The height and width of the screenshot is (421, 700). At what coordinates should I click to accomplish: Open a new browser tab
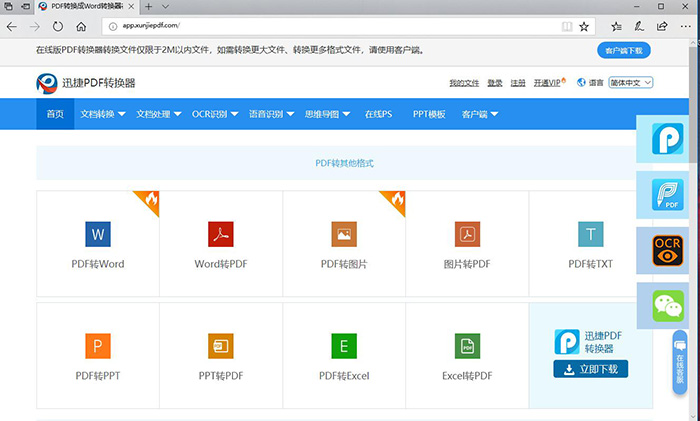tap(149, 7)
